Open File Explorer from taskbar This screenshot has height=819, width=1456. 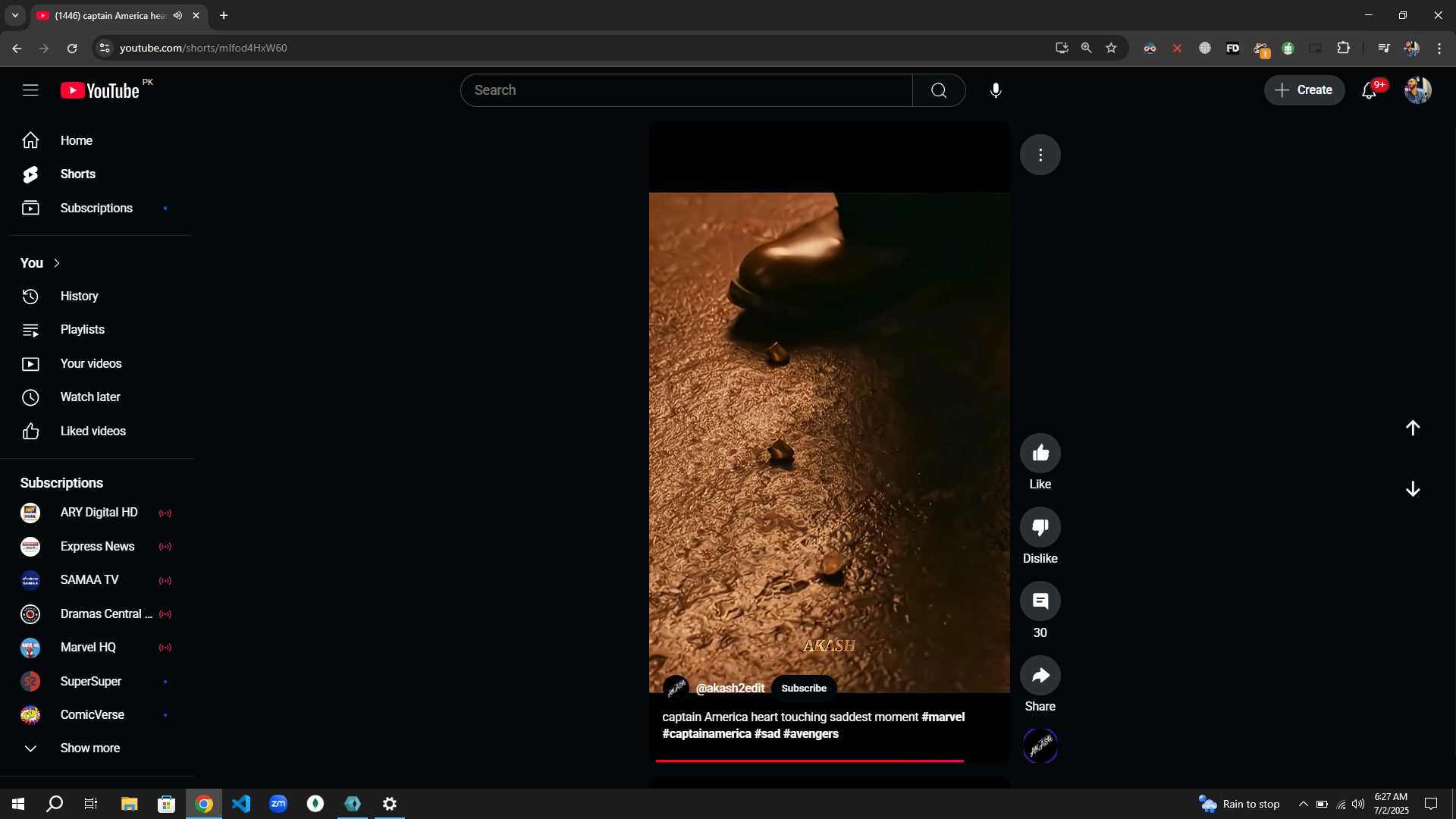[129, 804]
